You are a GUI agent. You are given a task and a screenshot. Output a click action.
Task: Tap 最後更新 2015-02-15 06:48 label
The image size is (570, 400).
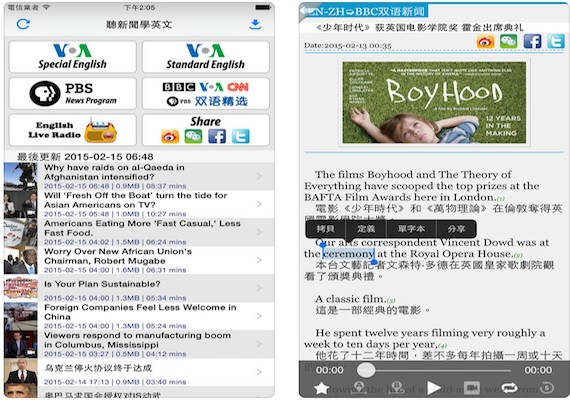(x=85, y=157)
